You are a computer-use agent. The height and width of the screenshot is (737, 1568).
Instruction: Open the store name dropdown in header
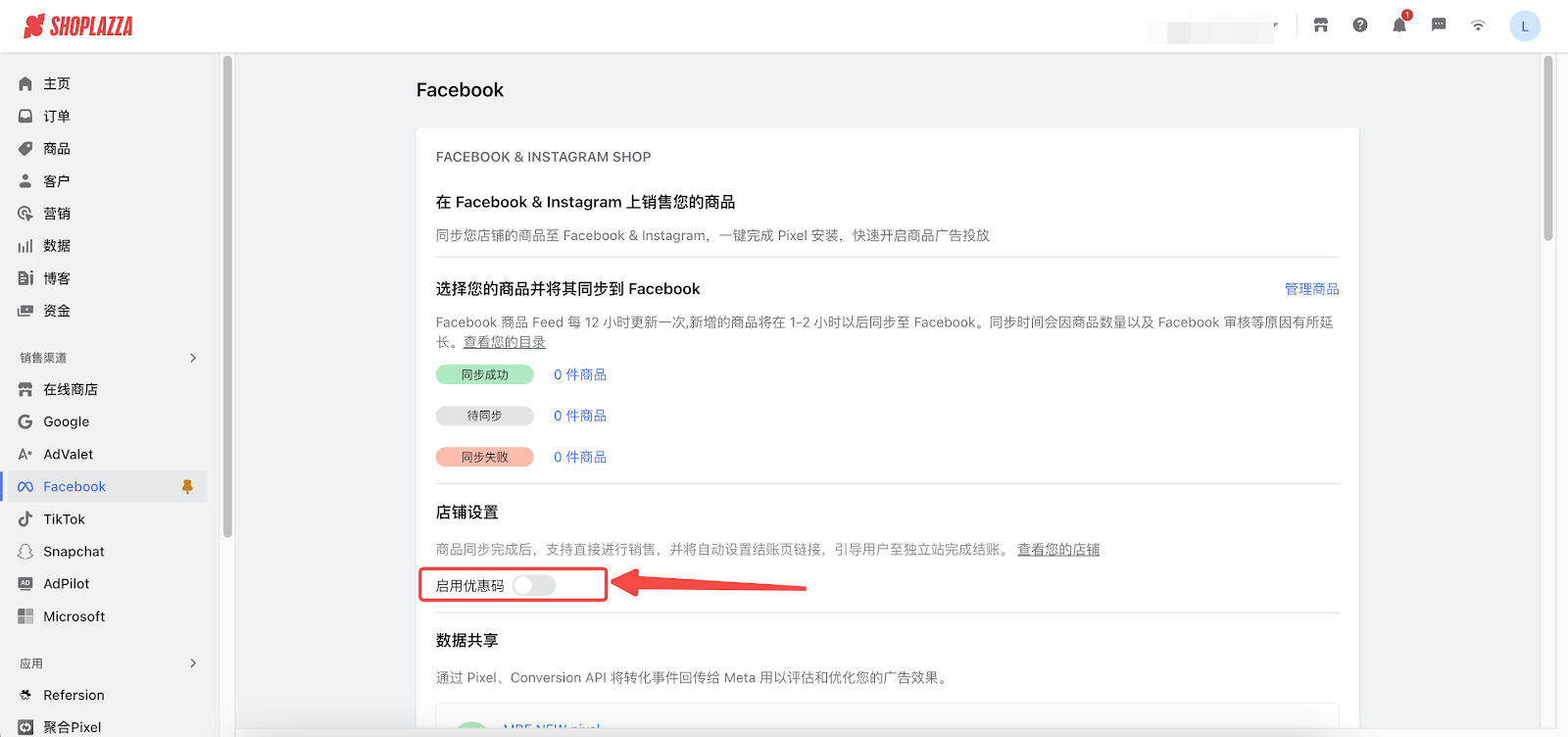(1215, 29)
